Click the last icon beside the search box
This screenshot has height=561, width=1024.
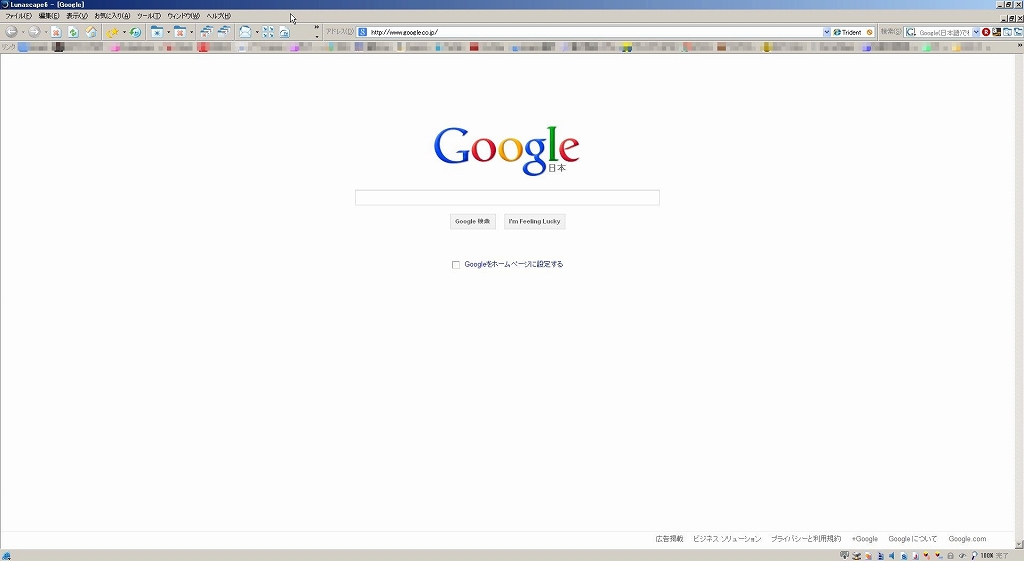click(1017, 32)
